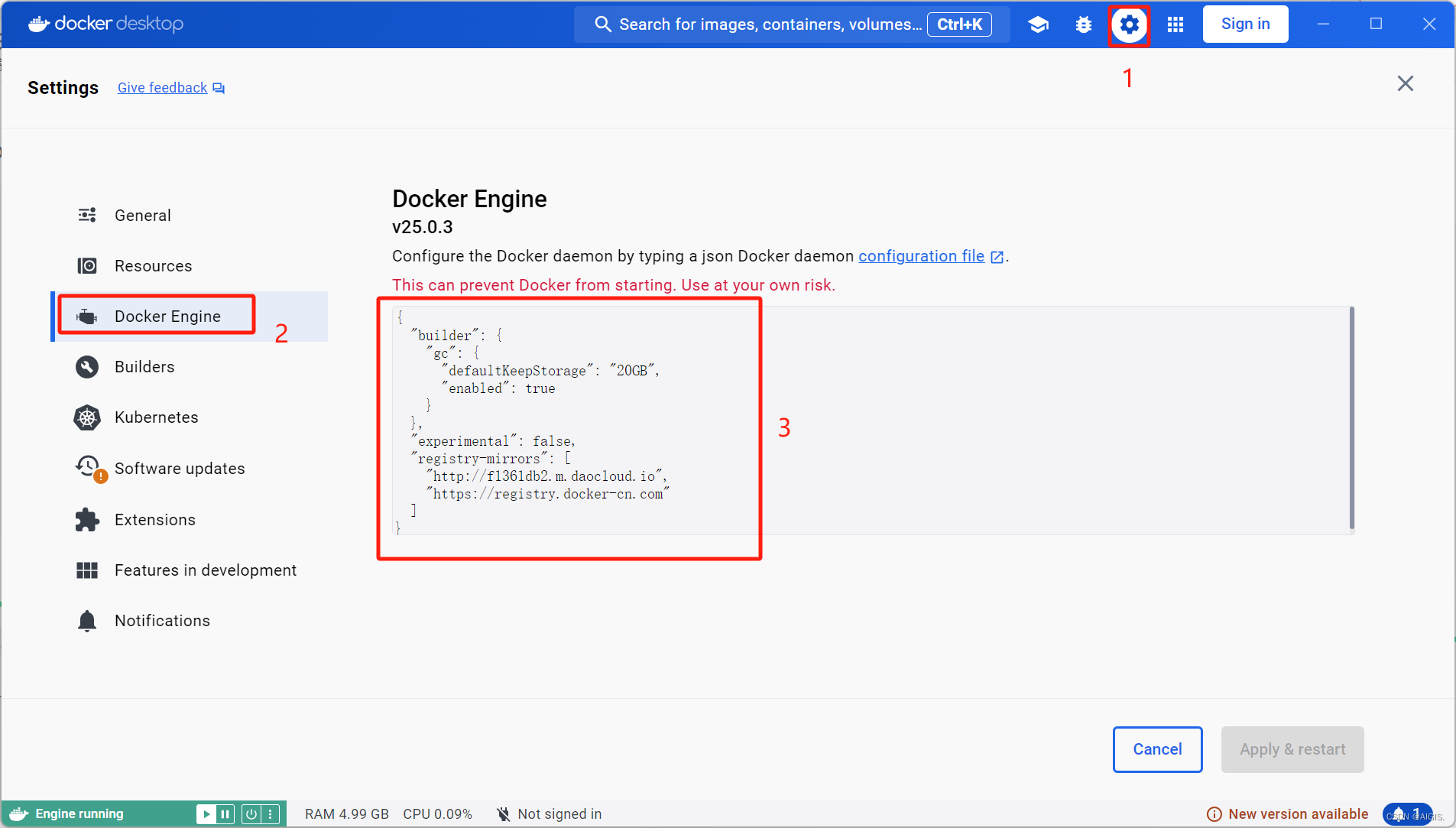Viewport: 1456px width, 828px height.
Task: Pause the engine with pause button
Action: 225,814
